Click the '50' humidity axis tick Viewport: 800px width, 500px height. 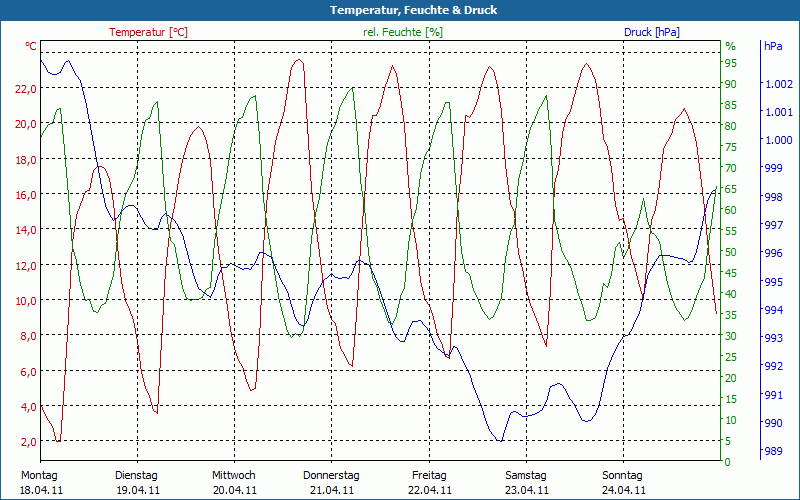(x=731, y=252)
